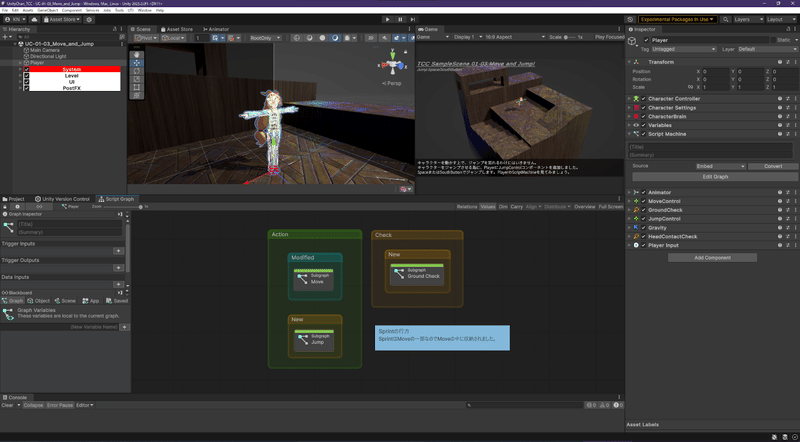The image size is (800, 442).
Task: Click the Edit Graph button
Action: coord(713,177)
